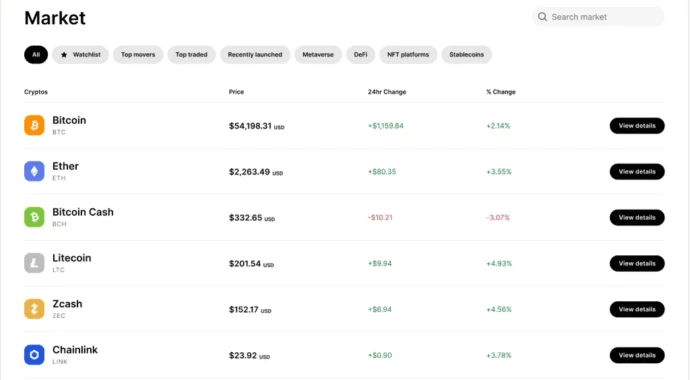View details for Zcash
690x380 pixels.
coord(637,309)
